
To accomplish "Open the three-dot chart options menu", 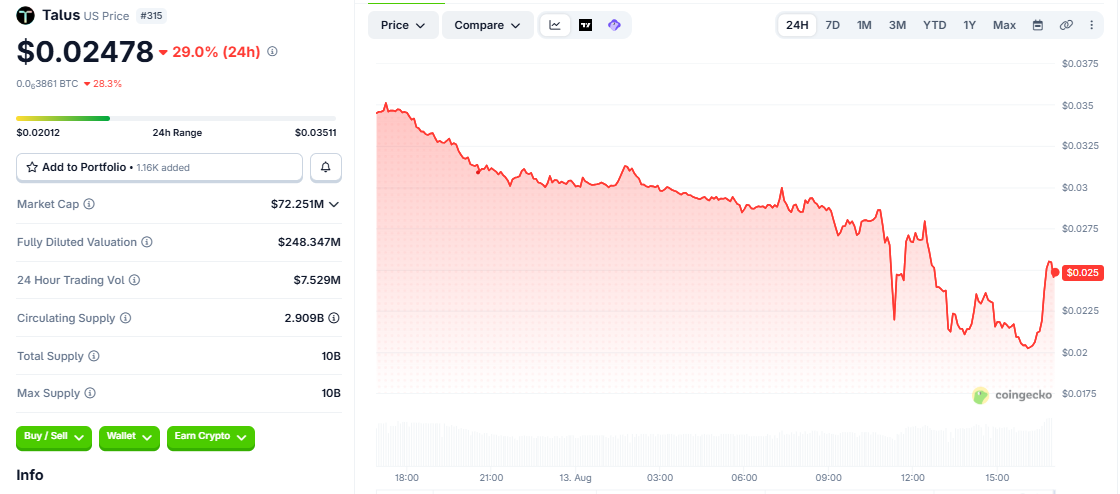I will (x=1091, y=25).
